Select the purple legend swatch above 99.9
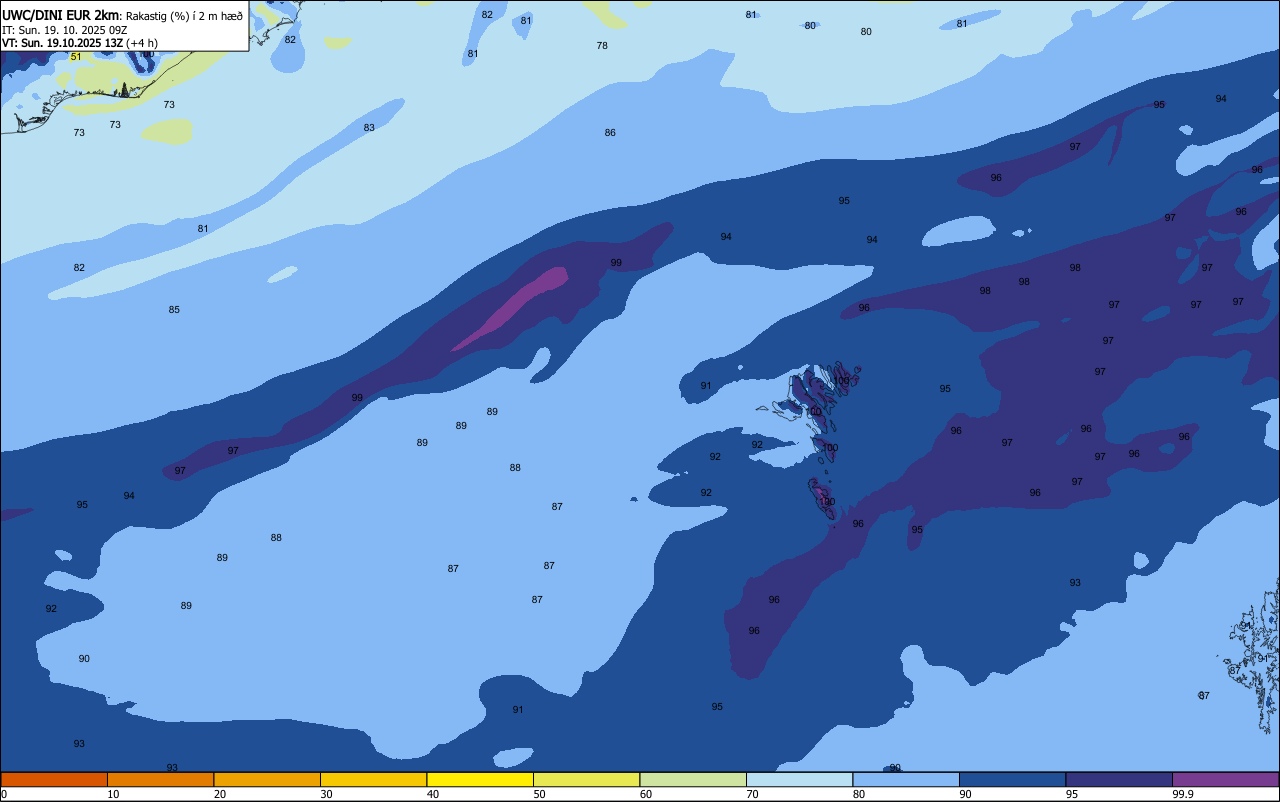The width and height of the screenshot is (1280, 802). (x=1225, y=779)
